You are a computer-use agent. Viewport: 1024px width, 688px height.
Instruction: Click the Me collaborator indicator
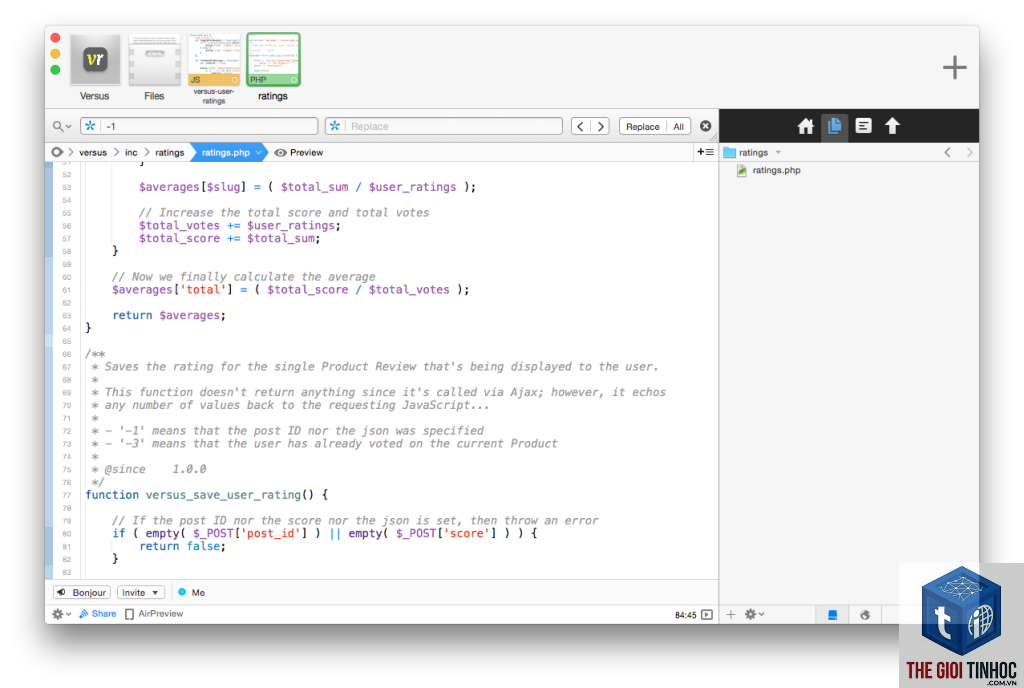coord(191,593)
